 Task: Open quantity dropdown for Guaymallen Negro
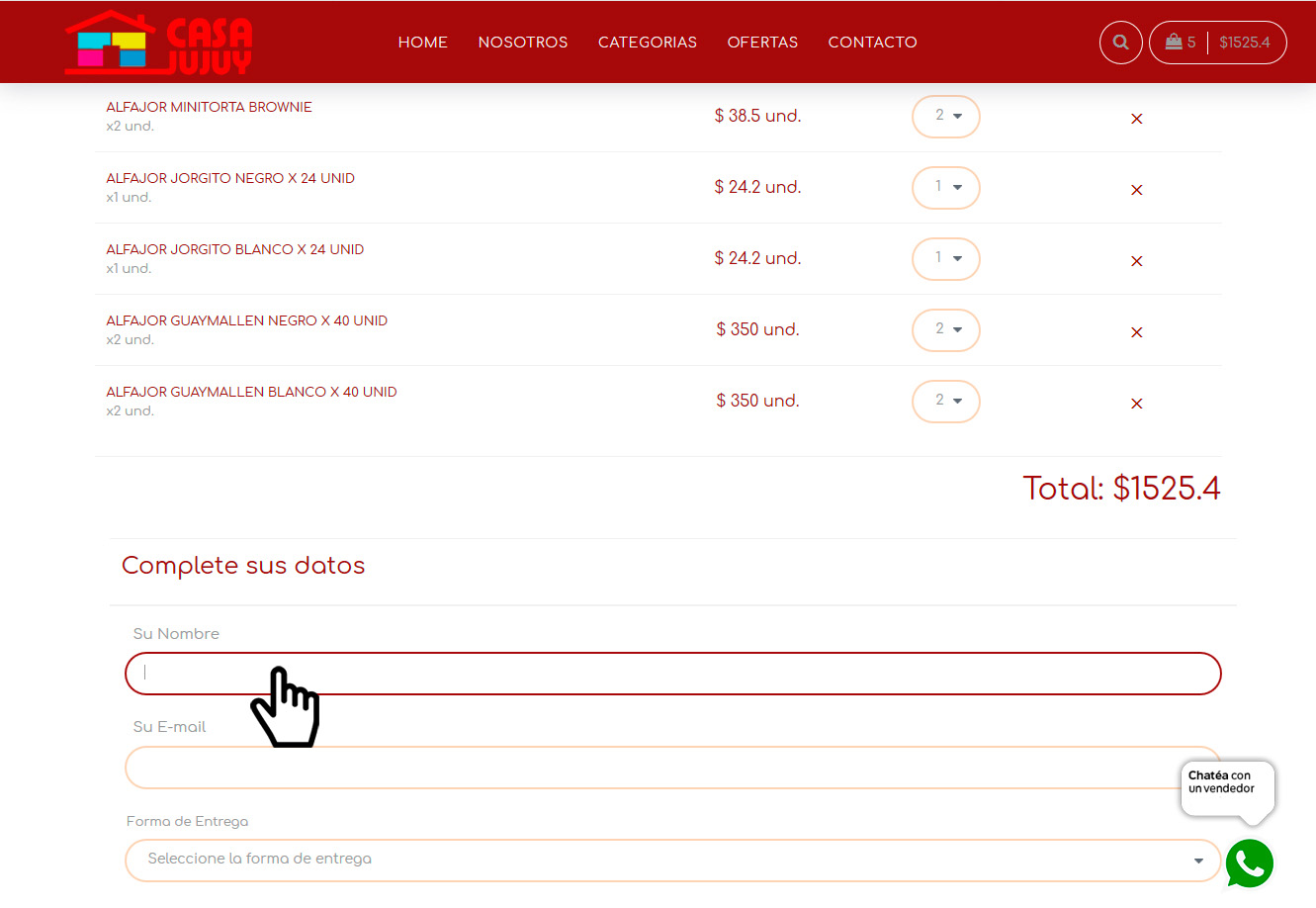(x=946, y=330)
